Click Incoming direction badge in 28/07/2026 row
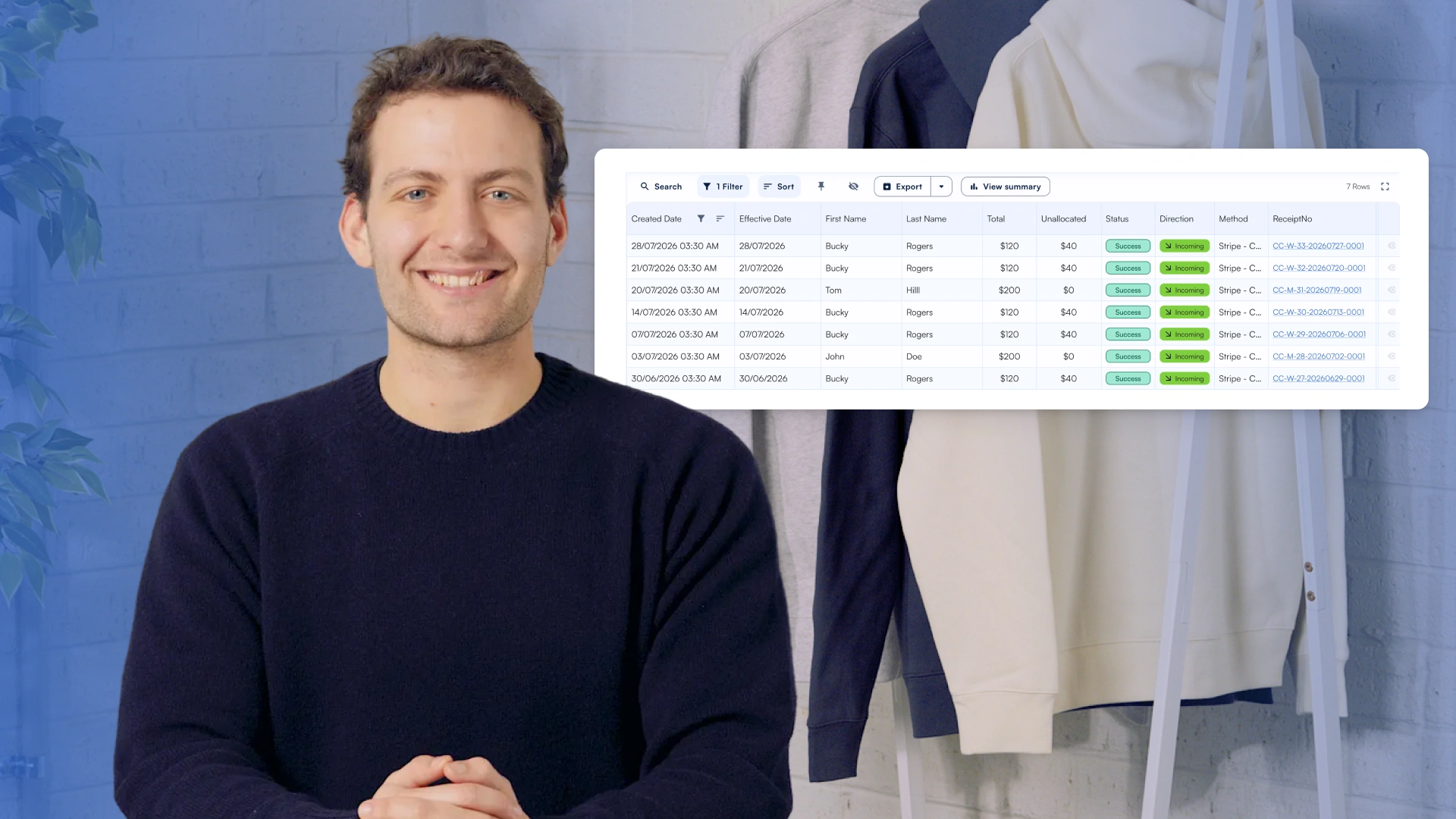This screenshot has height=819, width=1456. tap(1185, 246)
